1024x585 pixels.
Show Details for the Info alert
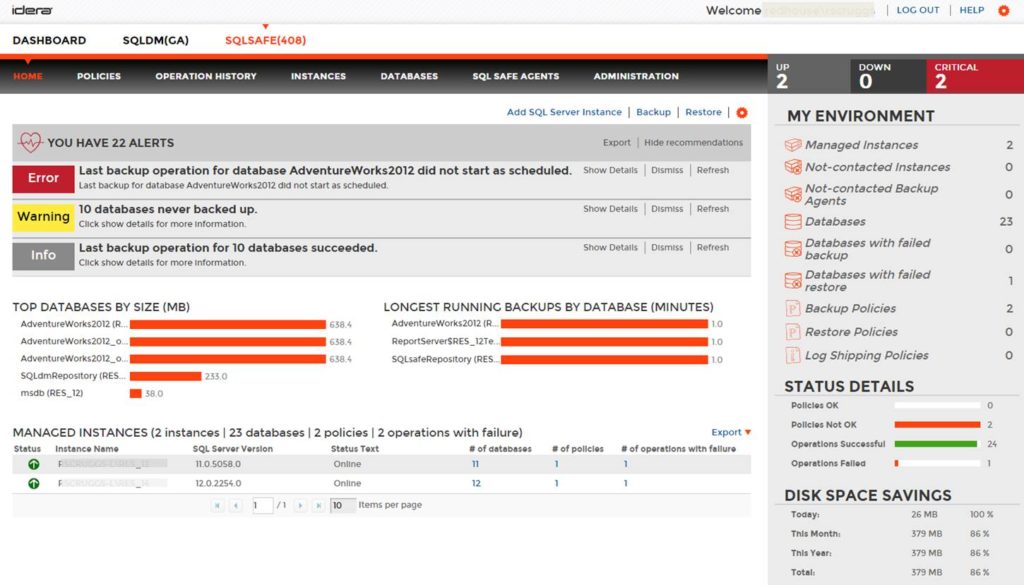[610, 247]
